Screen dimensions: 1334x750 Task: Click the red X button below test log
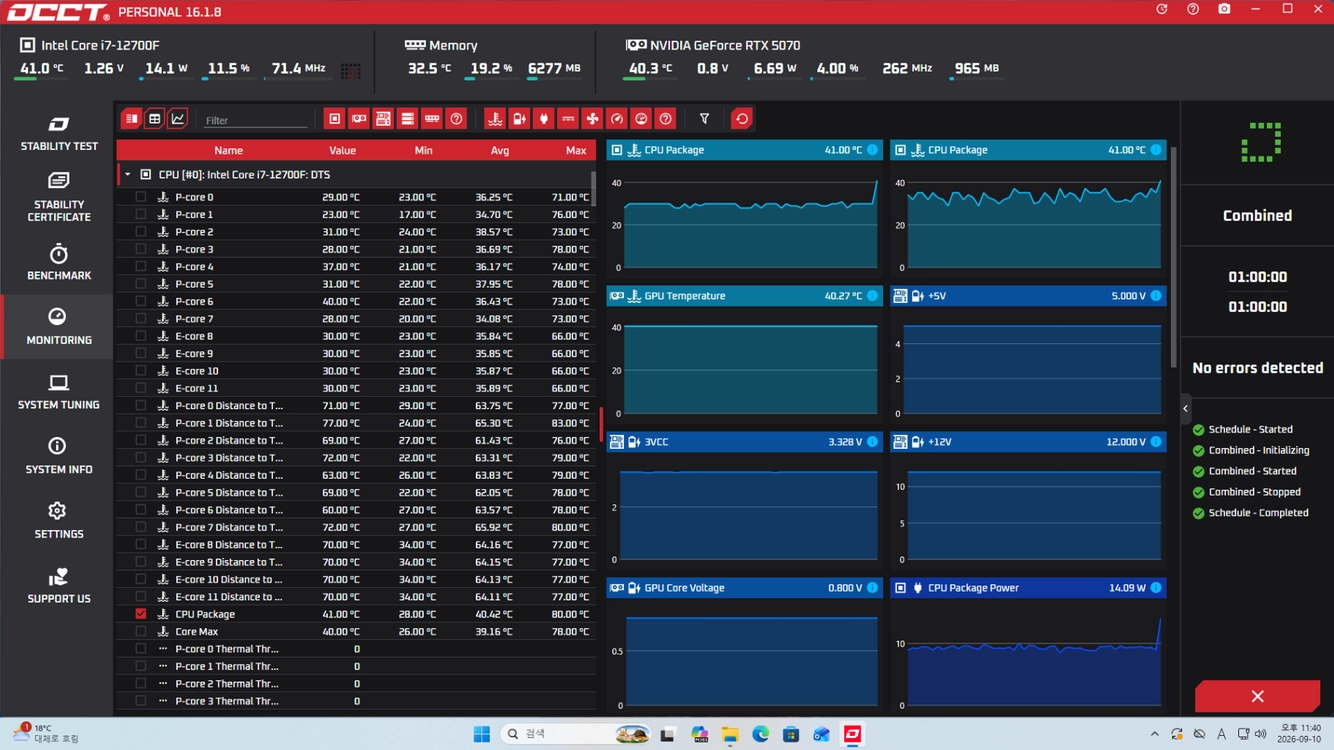pyautogui.click(x=1257, y=696)
